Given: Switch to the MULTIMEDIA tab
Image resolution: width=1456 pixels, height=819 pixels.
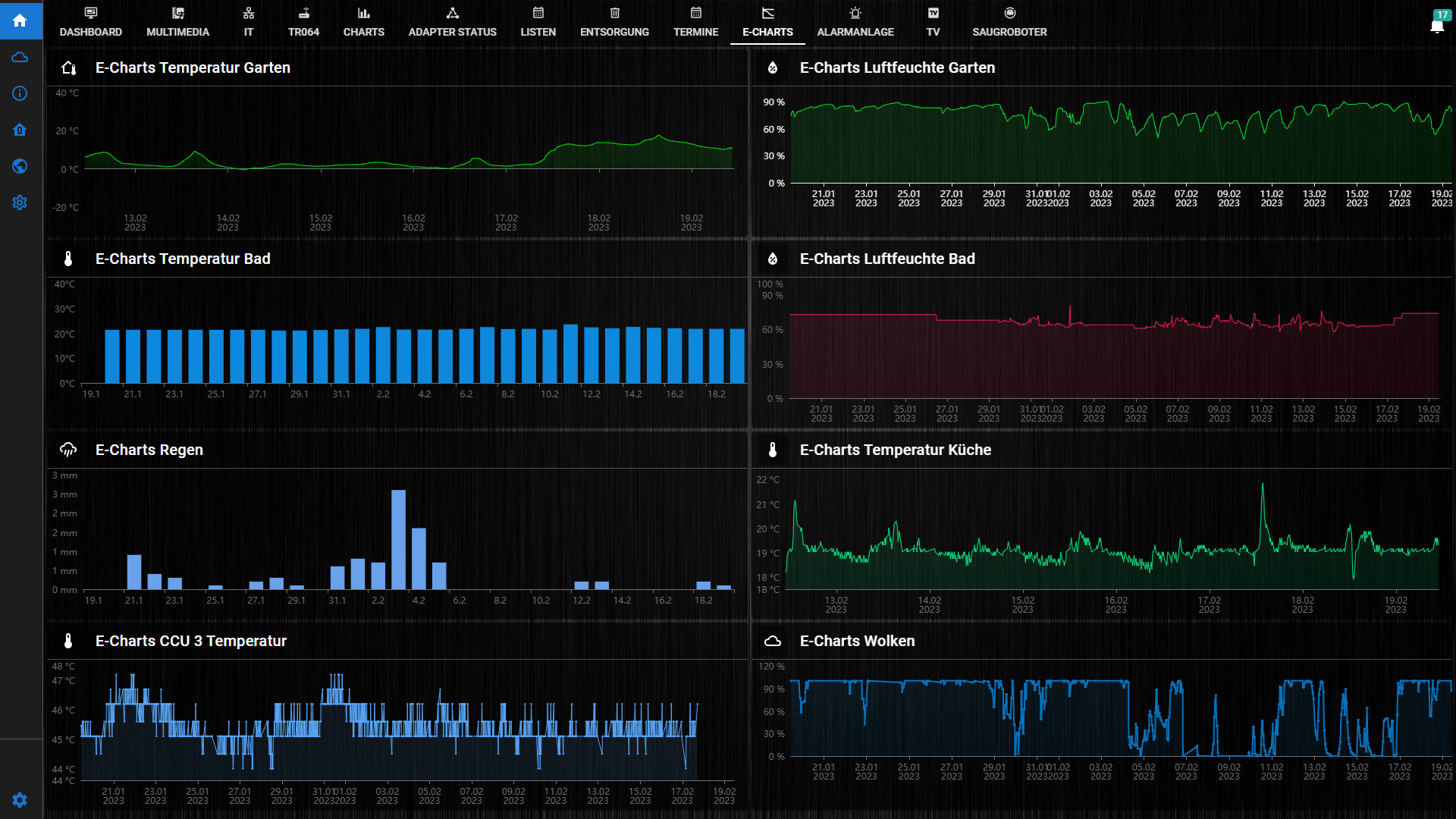Looking at the screenshot, I should pyautogui.click(x=178, y=32).
